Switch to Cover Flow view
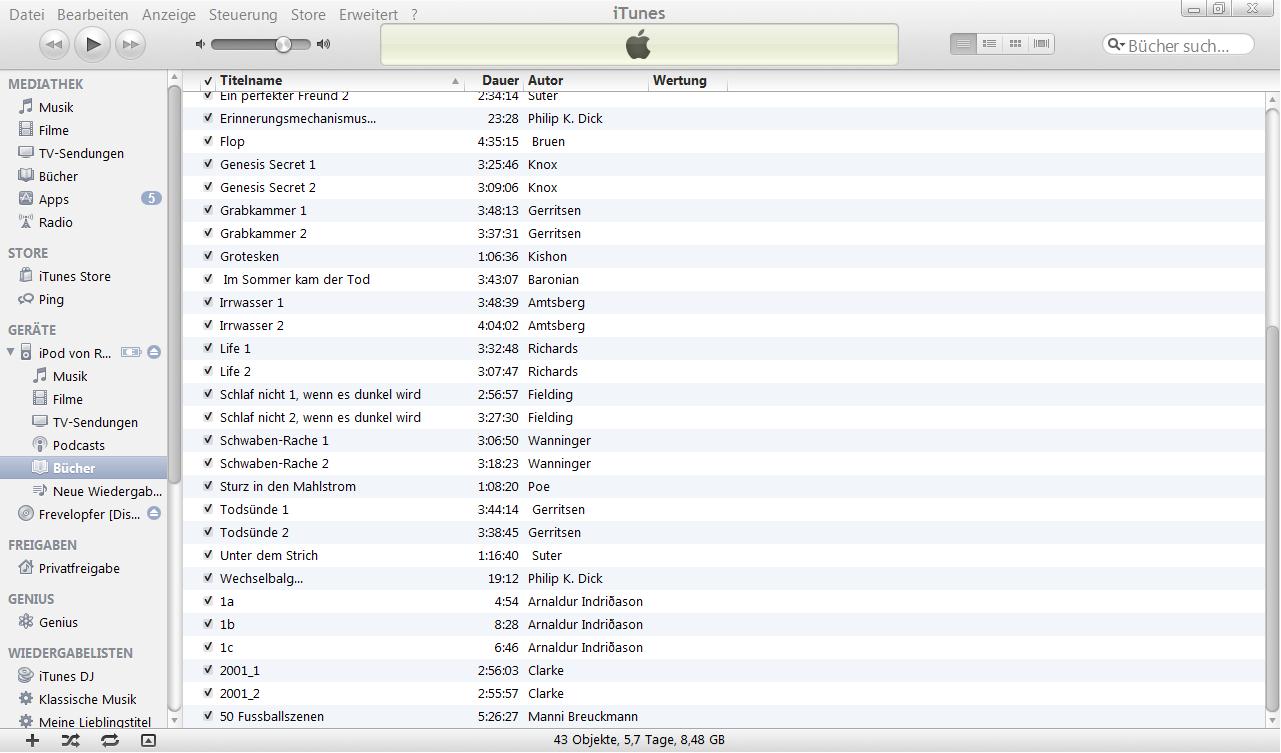 click(x=1041, y=44)
